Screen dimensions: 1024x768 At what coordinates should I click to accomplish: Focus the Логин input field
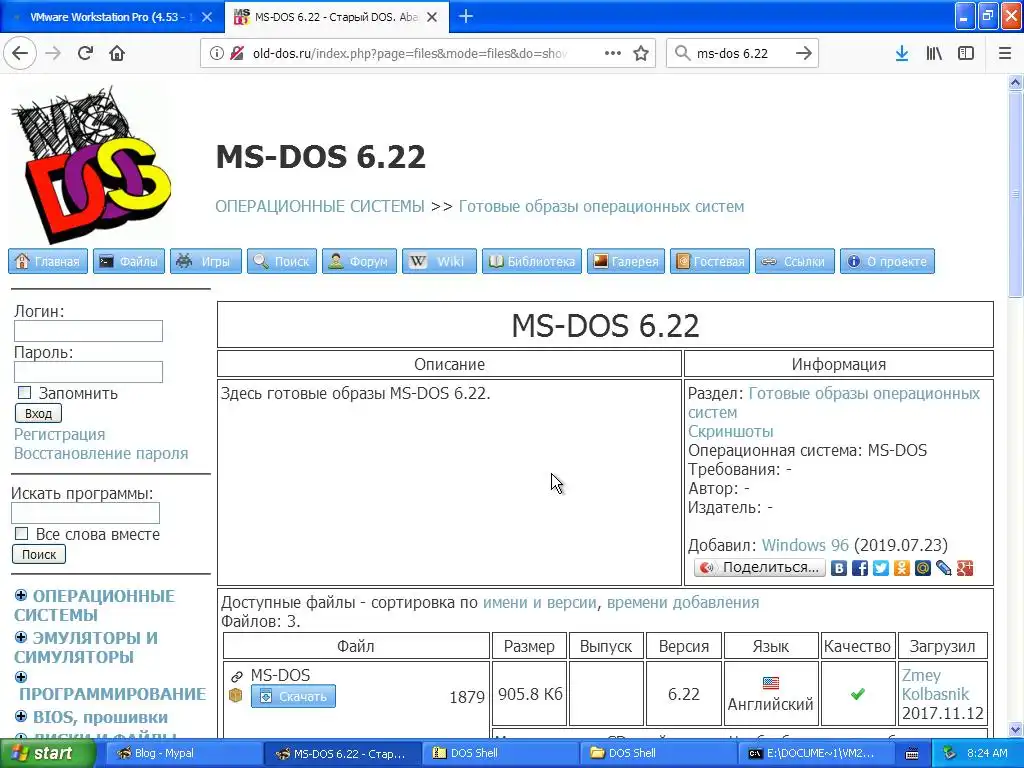(88, 330)
